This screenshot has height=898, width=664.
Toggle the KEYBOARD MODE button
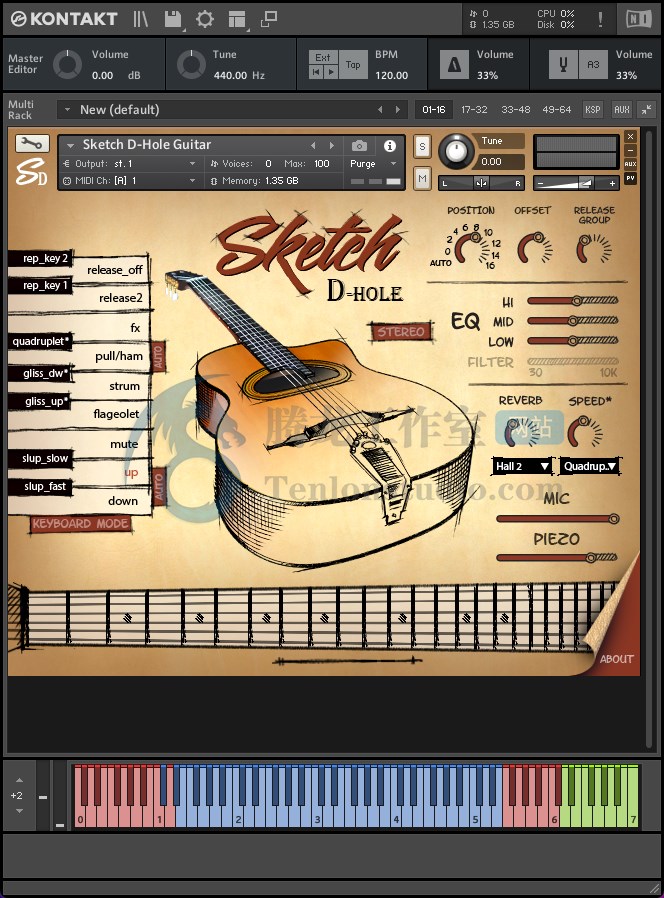point(80,524)
